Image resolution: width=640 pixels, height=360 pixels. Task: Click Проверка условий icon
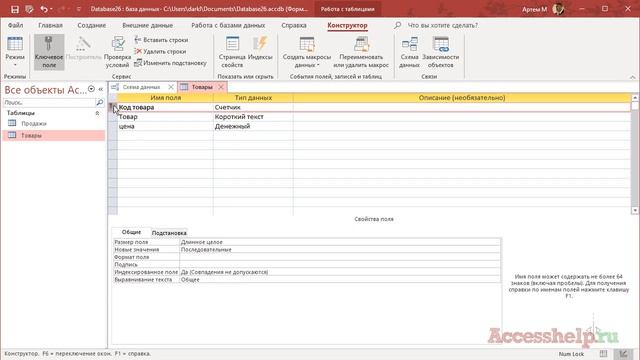[x=118, y=52]
